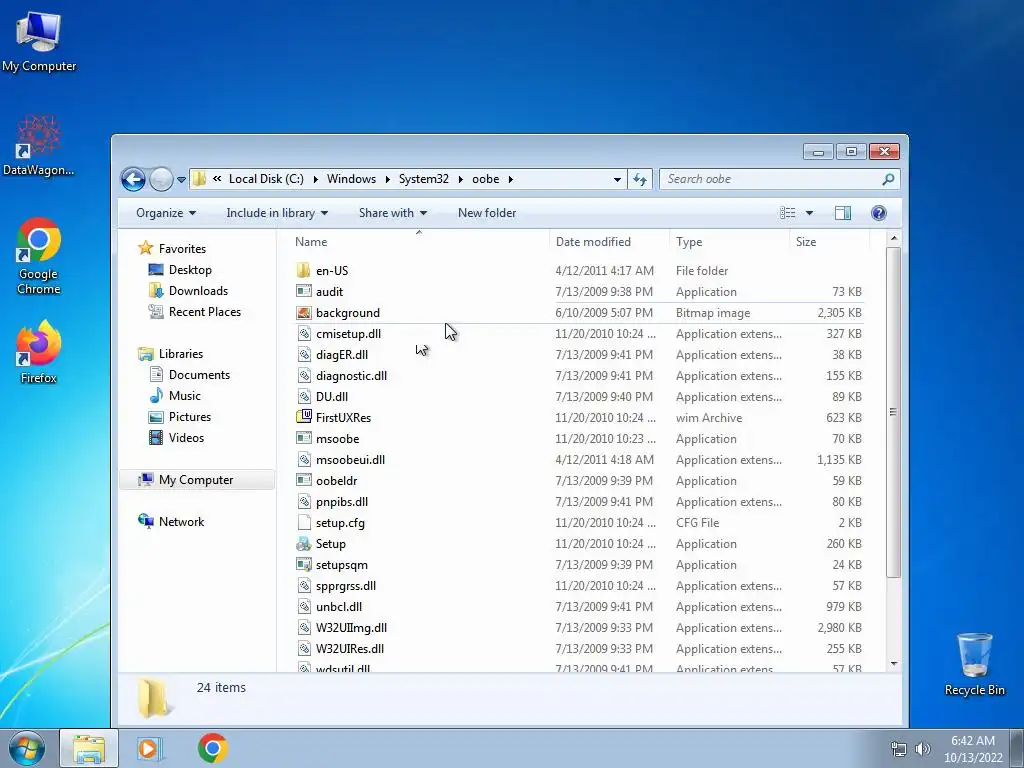The height and width of the screenshot is (768, 1024).
Task: Open the Windows Start button
Action: (26, 748)
